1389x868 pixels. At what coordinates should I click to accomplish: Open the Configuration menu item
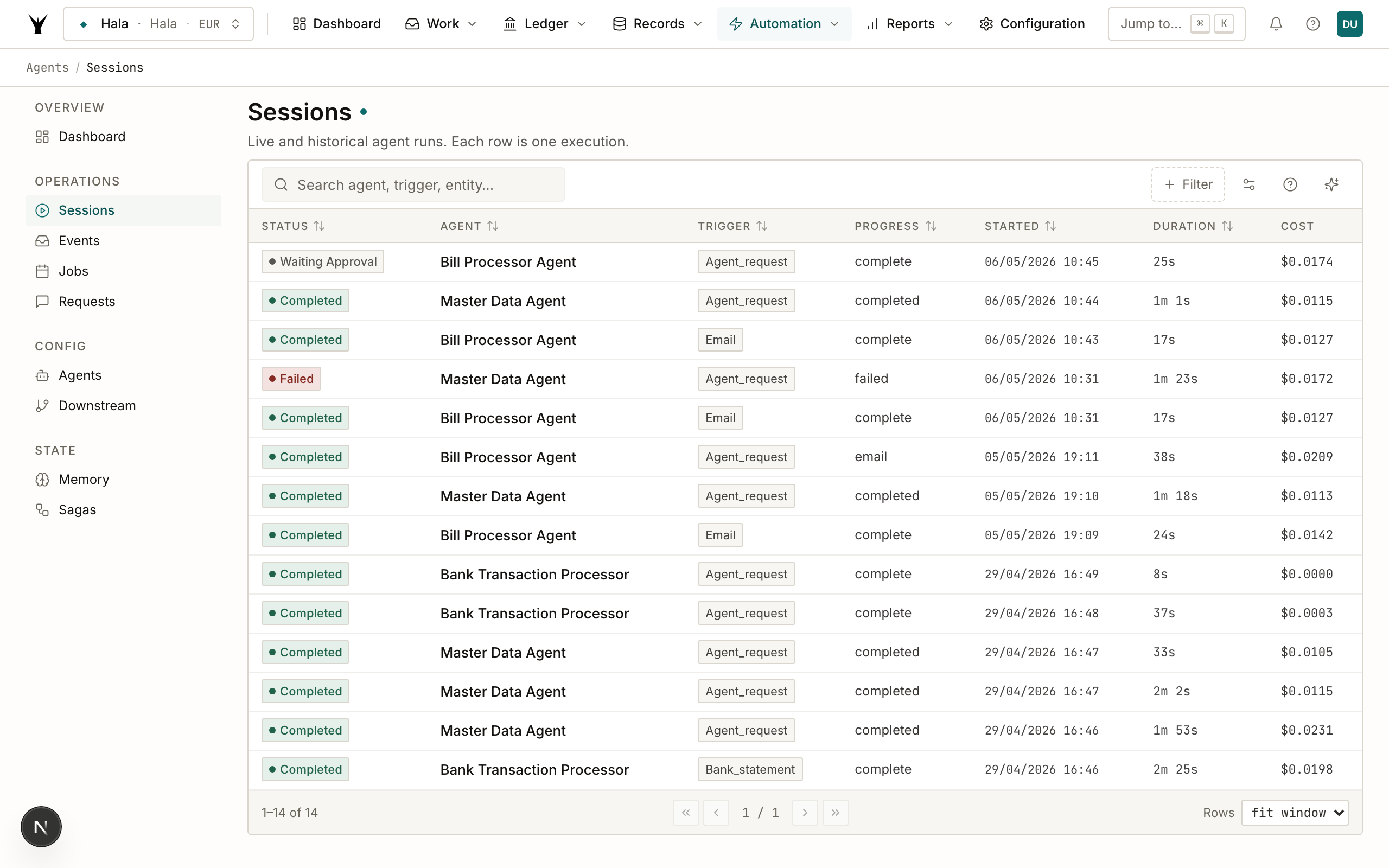[x=1032, y=23]
